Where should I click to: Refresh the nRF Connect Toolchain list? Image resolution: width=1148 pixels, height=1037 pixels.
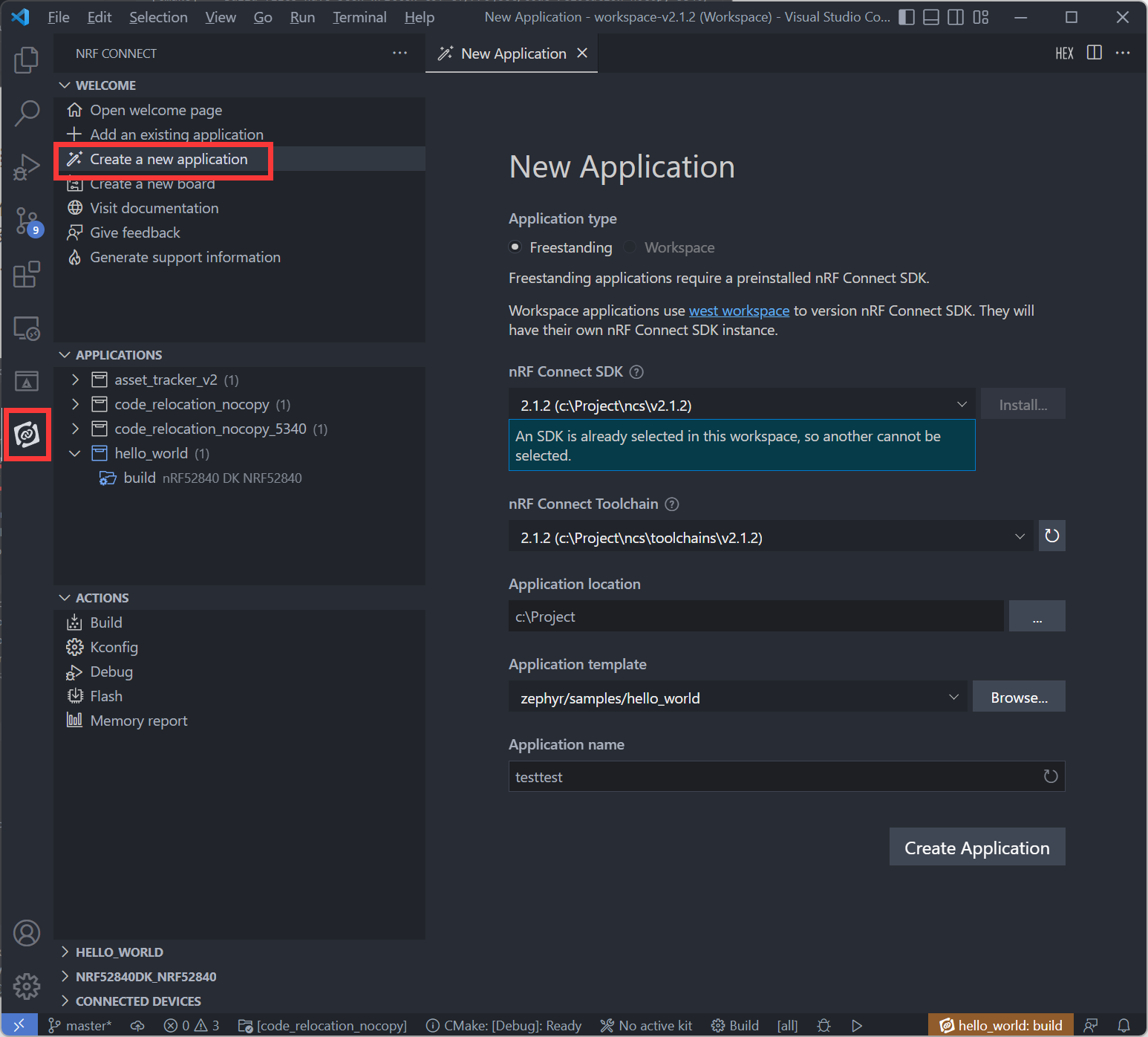tap(1052, 536)
